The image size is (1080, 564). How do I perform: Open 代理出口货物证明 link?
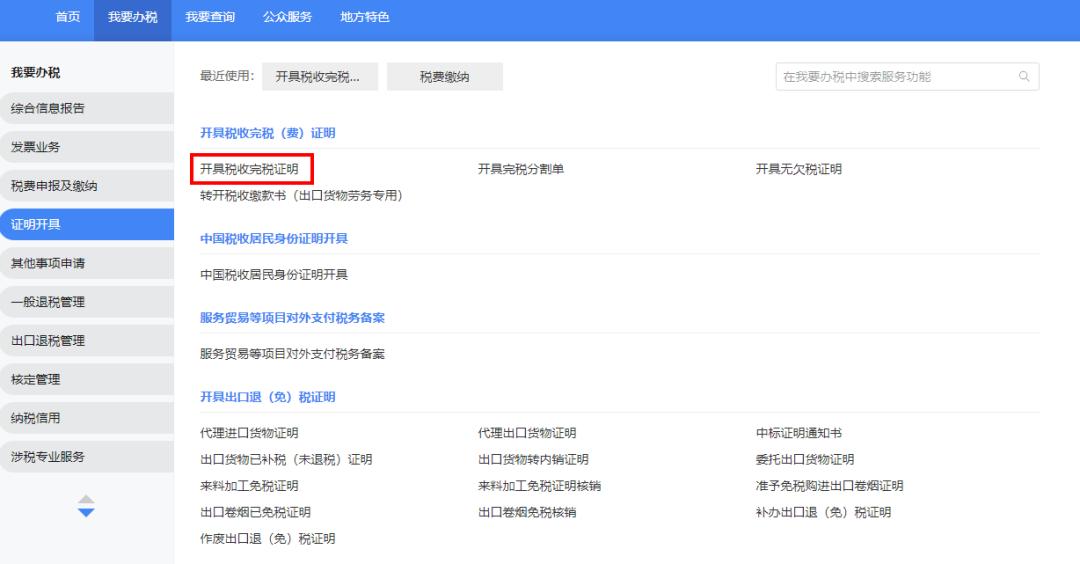[x=527, y=433]
